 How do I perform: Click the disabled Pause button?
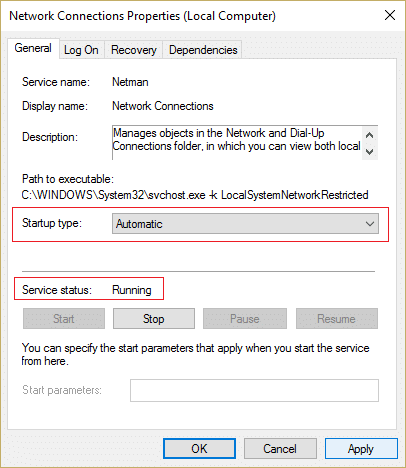(245, 319)
